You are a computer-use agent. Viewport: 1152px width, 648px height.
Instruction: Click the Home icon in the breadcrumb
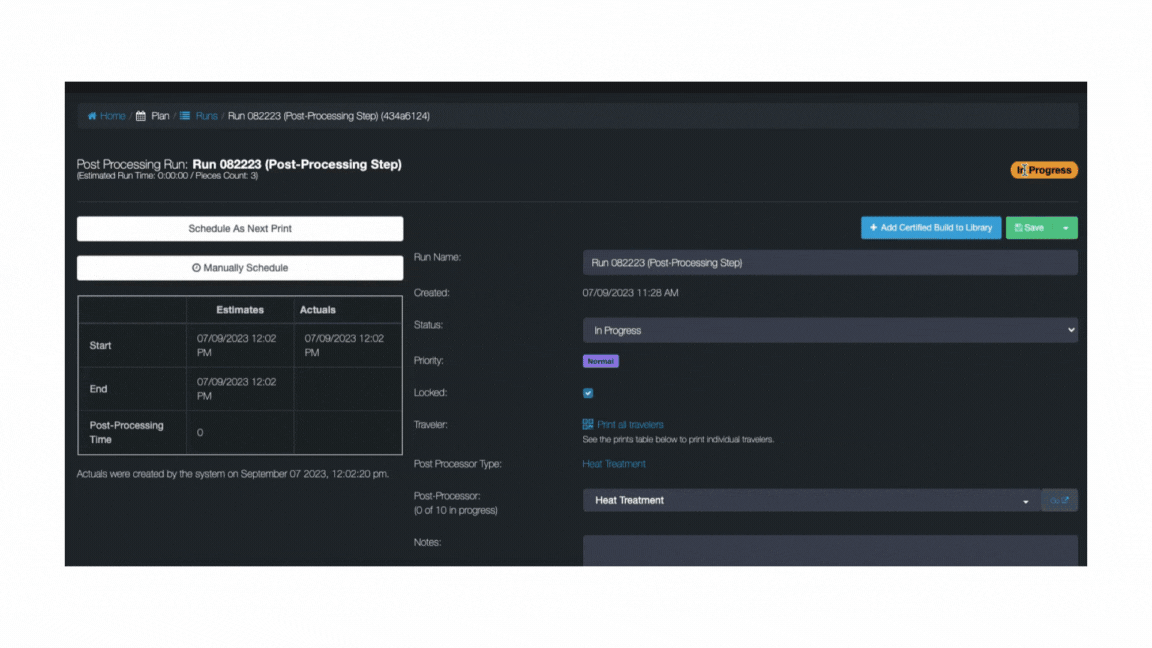[92, 116]
